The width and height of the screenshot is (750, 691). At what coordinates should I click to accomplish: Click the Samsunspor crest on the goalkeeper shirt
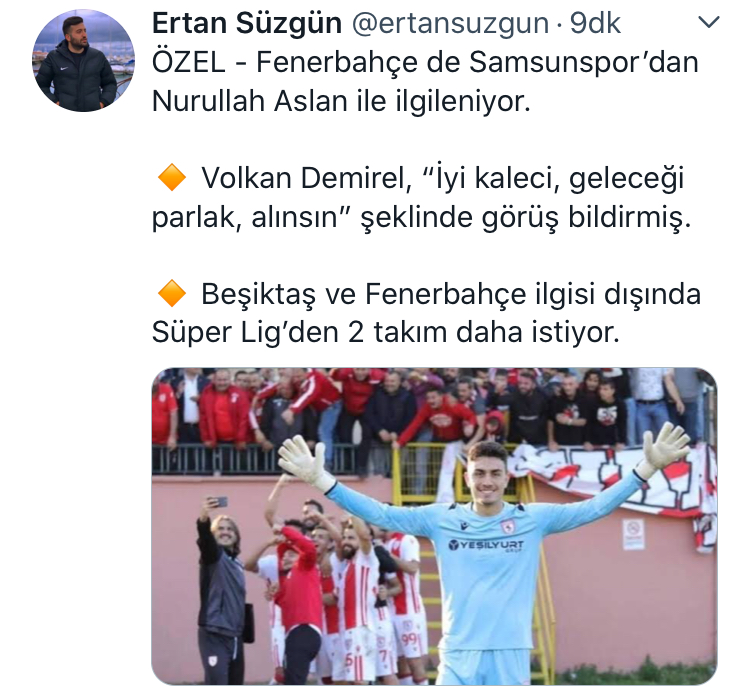[x=507, y=526]
